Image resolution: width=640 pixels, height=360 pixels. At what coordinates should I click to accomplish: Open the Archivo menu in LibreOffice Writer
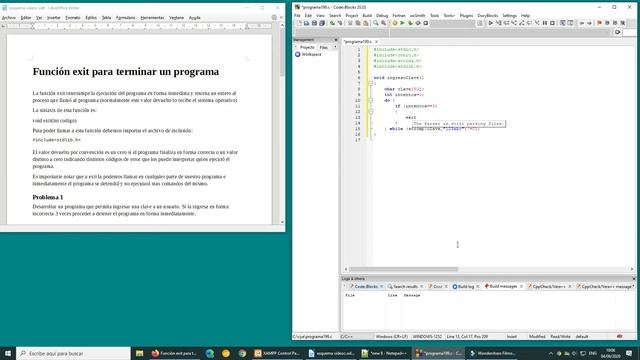(x=9, y=18)
